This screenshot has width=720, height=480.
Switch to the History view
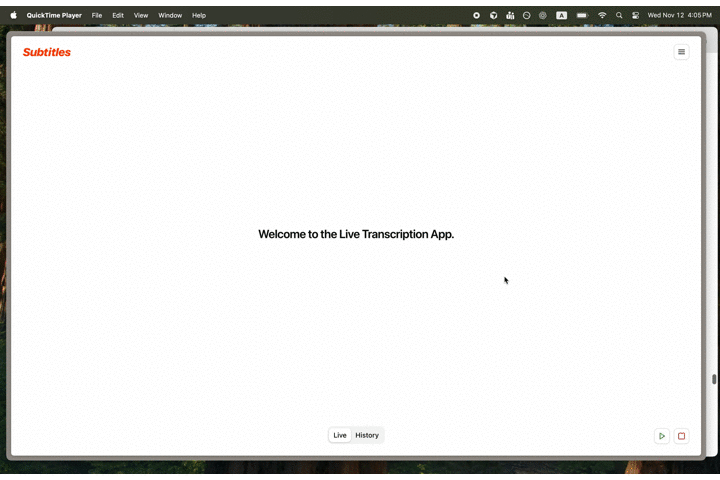pyautogui.click(x=367, y=435)
